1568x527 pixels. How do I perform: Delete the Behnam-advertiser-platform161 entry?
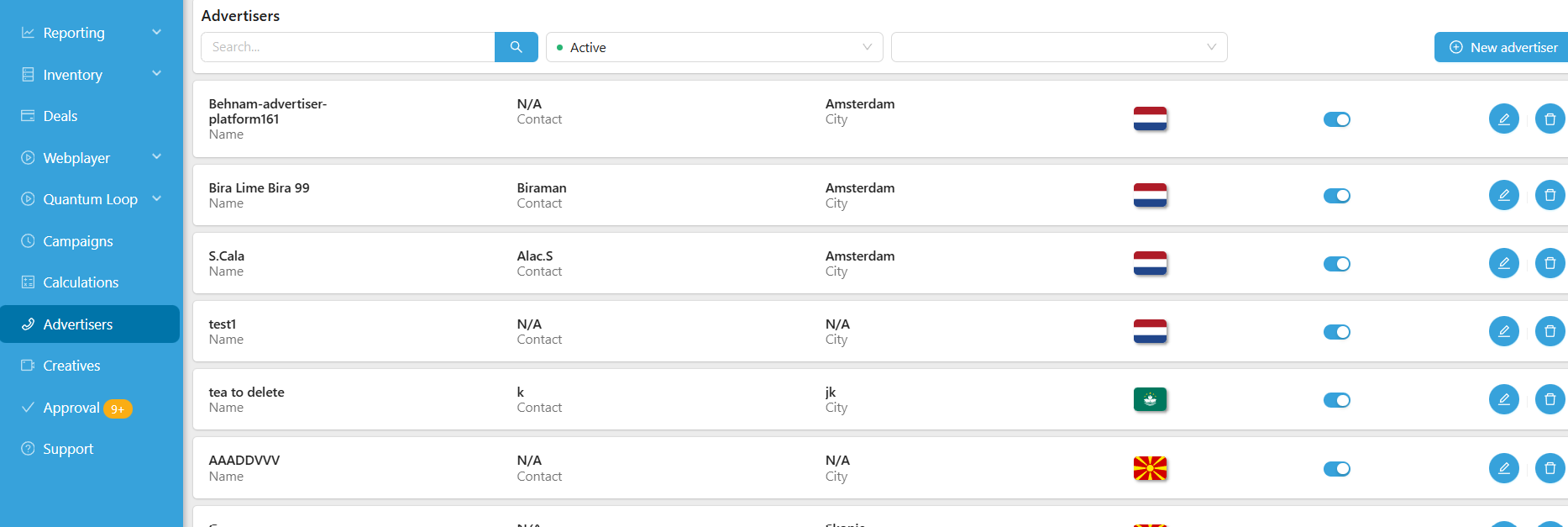click(1550, 119)
